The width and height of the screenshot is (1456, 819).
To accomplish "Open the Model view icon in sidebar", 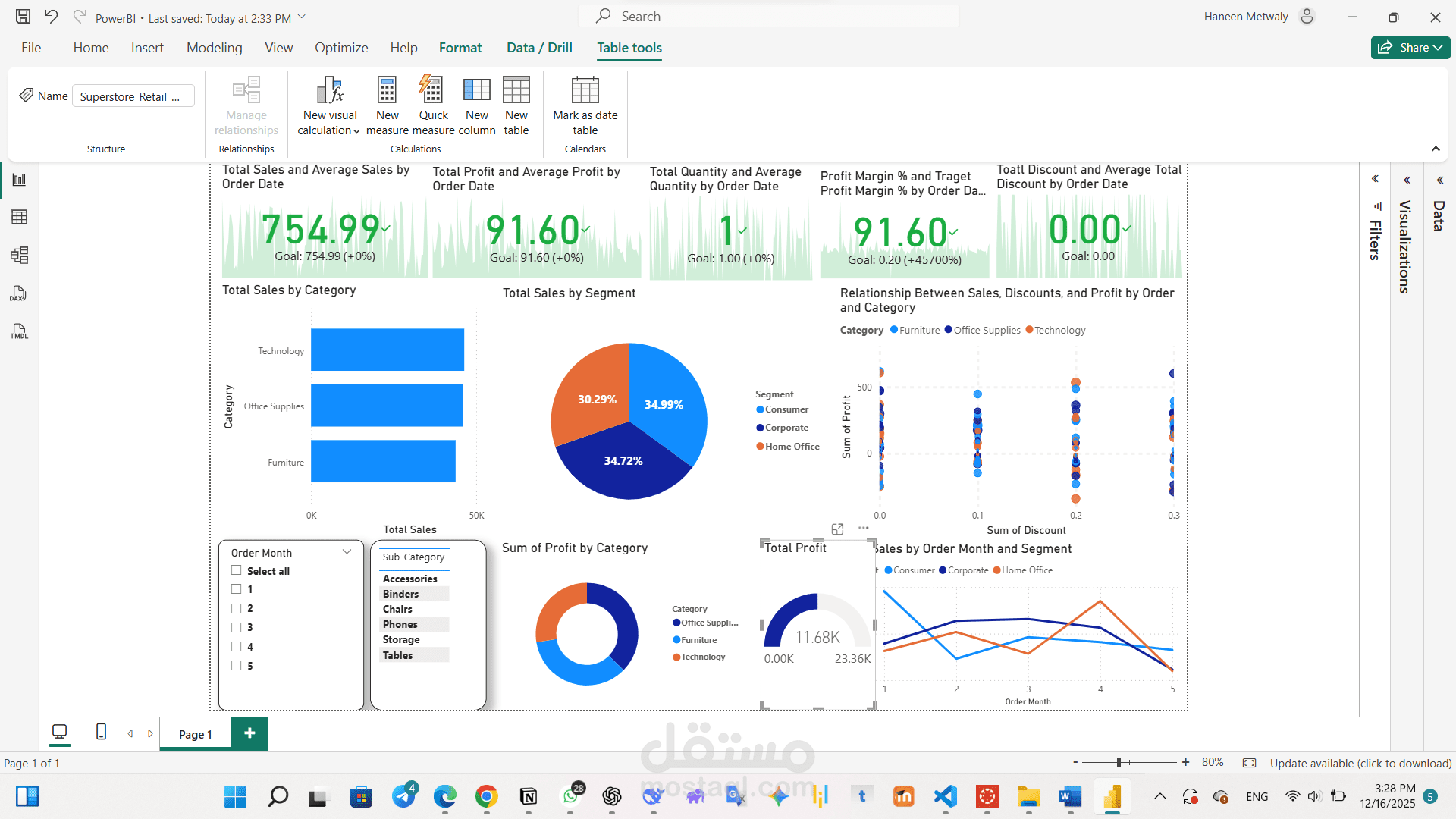I will click(19, 255).
